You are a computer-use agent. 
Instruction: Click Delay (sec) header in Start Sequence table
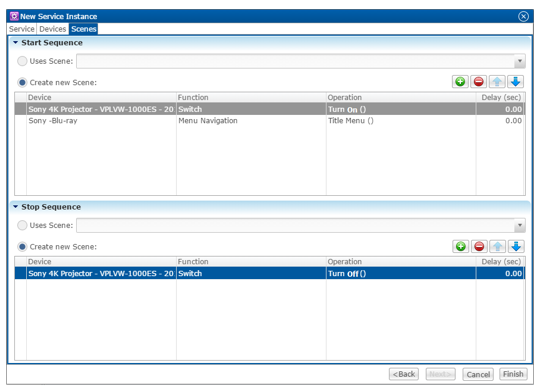point(500,97)
